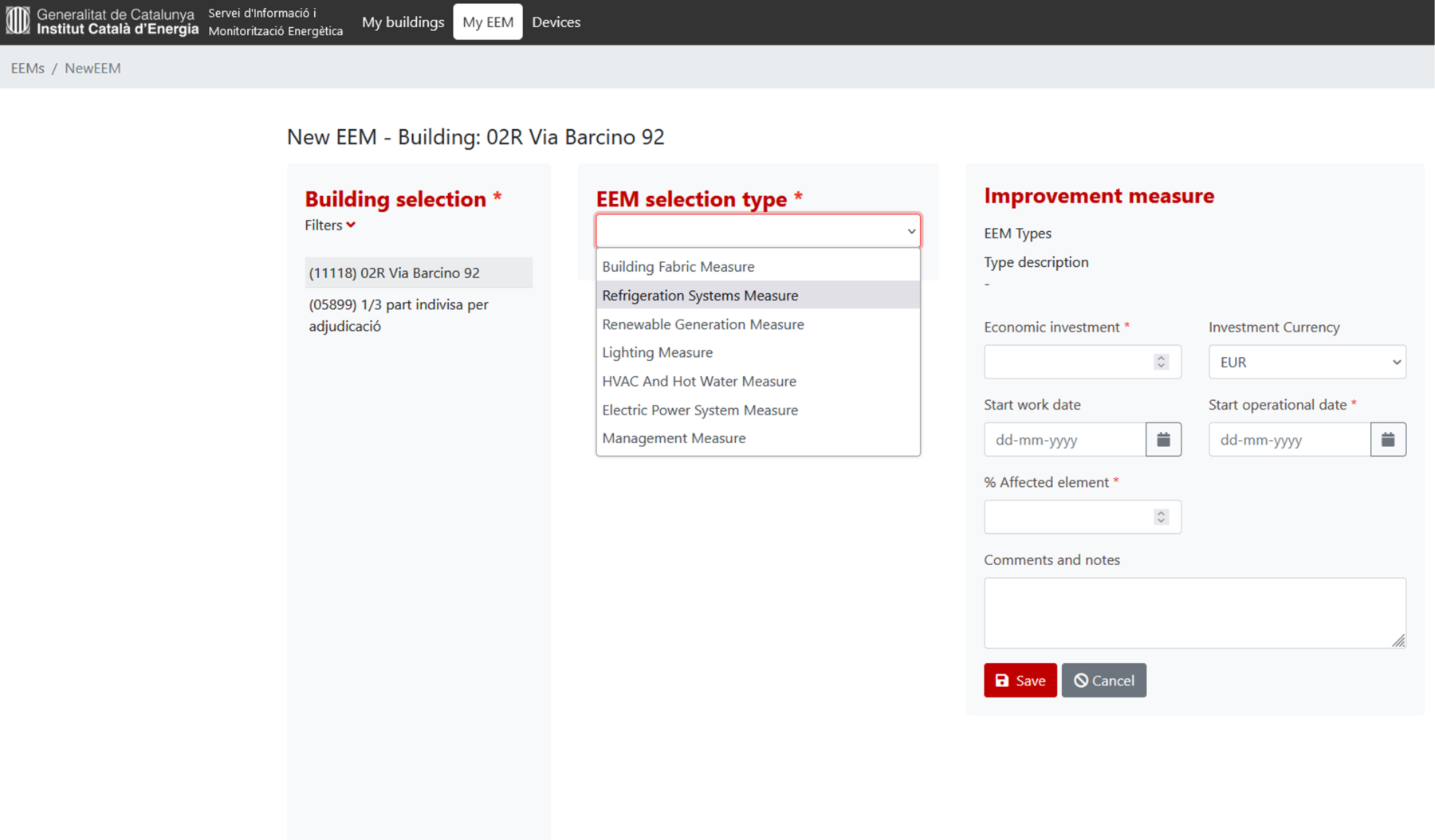1435x840 pixels.
Task: Focus the Start operational date field
Action: [x=1290, y=439]
